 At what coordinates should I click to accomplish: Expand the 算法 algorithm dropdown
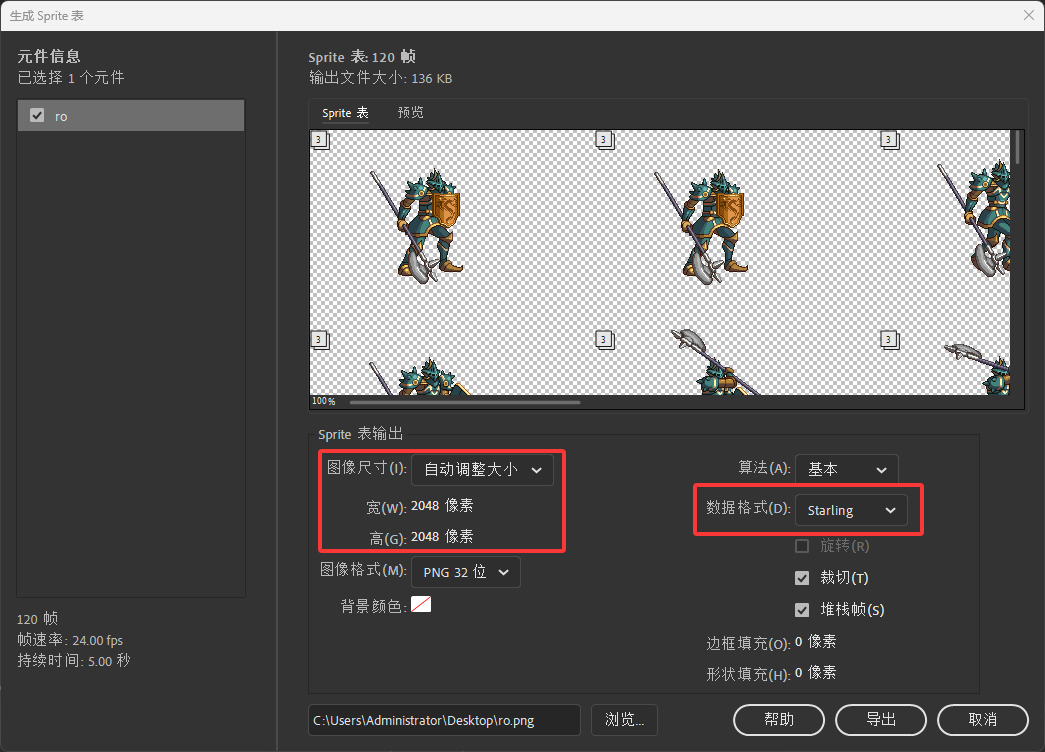click(846, 469)
